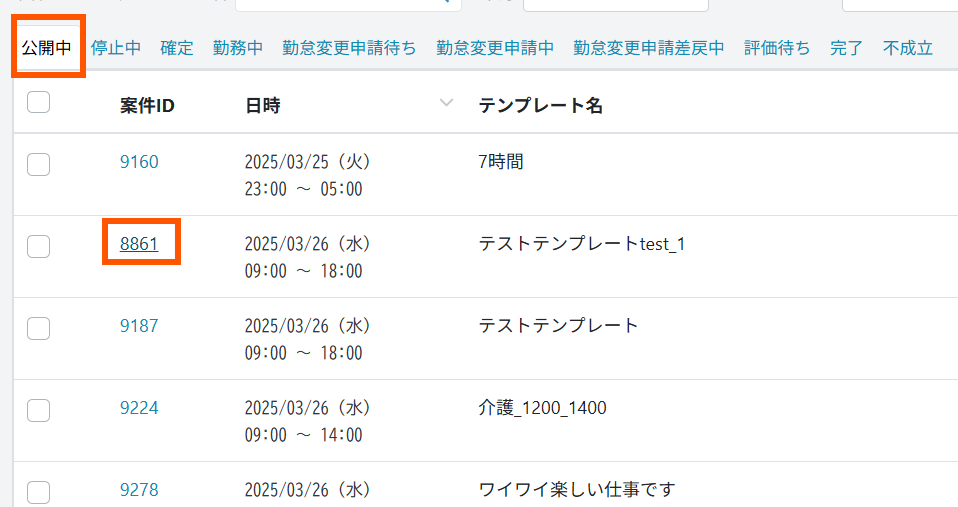Check the row checkbox for job 9160
Viewport: 958px width, 507px height.
tap(38, 165)
